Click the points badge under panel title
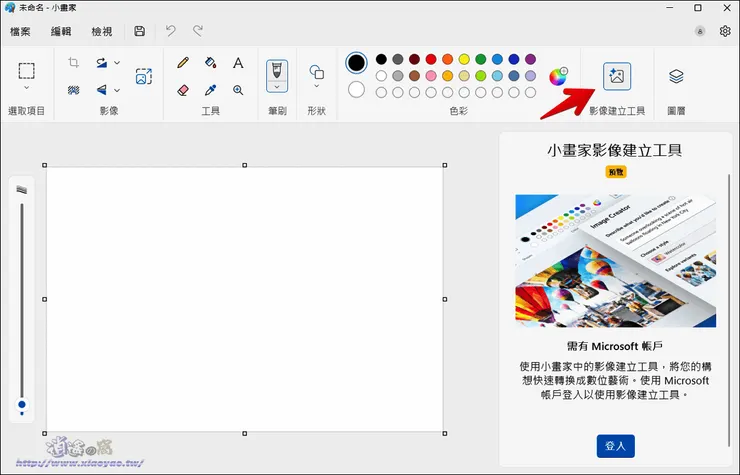The height and width of the screenshot is (475, 740). point(615,172)
